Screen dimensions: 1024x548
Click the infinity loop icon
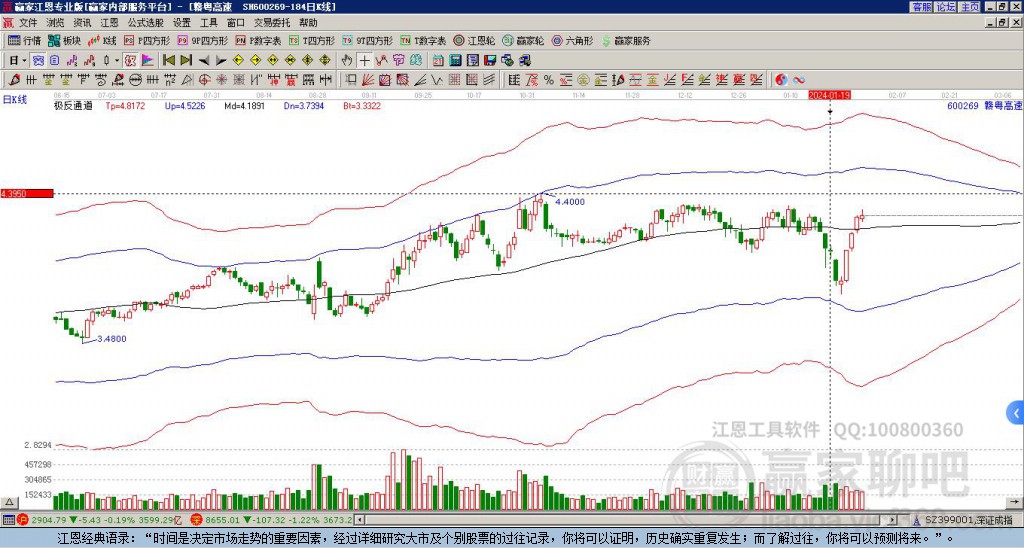(x=799, y=80)
